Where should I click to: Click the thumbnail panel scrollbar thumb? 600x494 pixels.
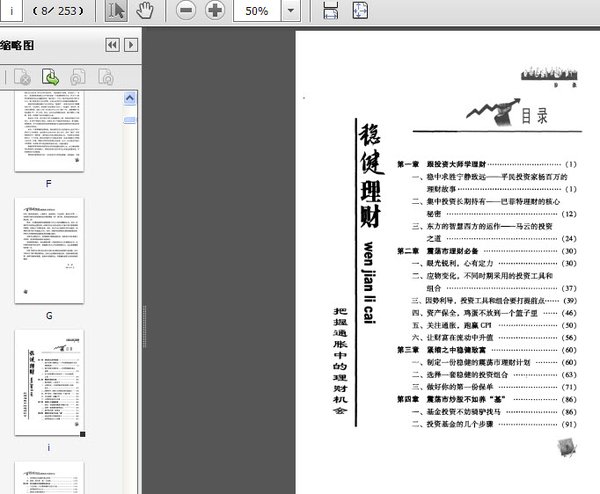pos(130,120)
